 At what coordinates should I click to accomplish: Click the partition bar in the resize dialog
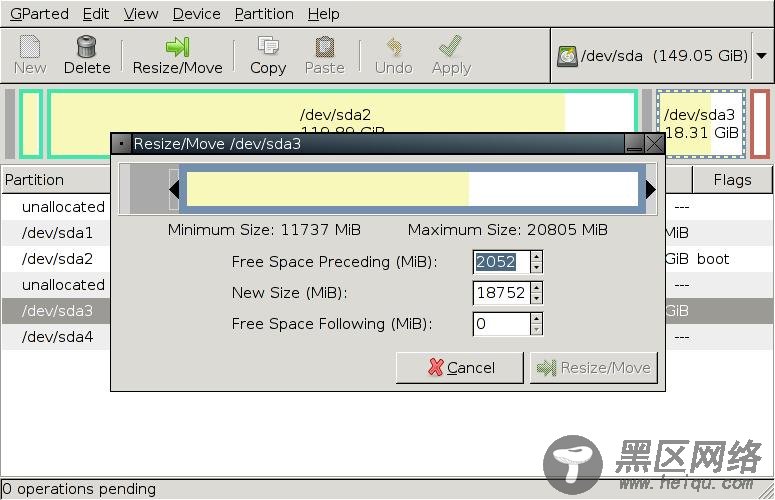[x=412, y=189]
